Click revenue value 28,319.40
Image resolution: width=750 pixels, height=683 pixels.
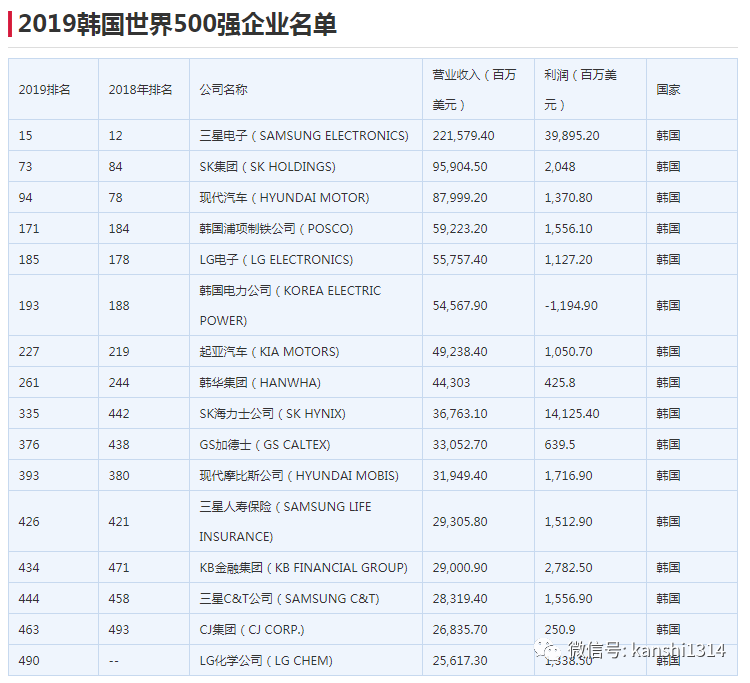pos(460,599)
